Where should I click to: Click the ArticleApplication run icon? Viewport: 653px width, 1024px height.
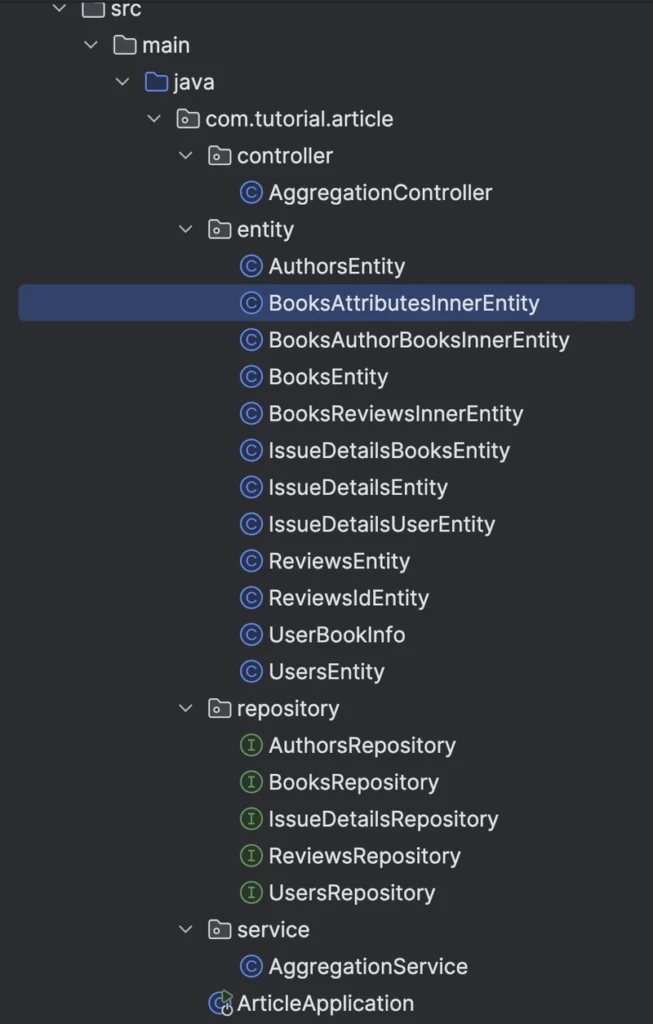[219, 1003]
